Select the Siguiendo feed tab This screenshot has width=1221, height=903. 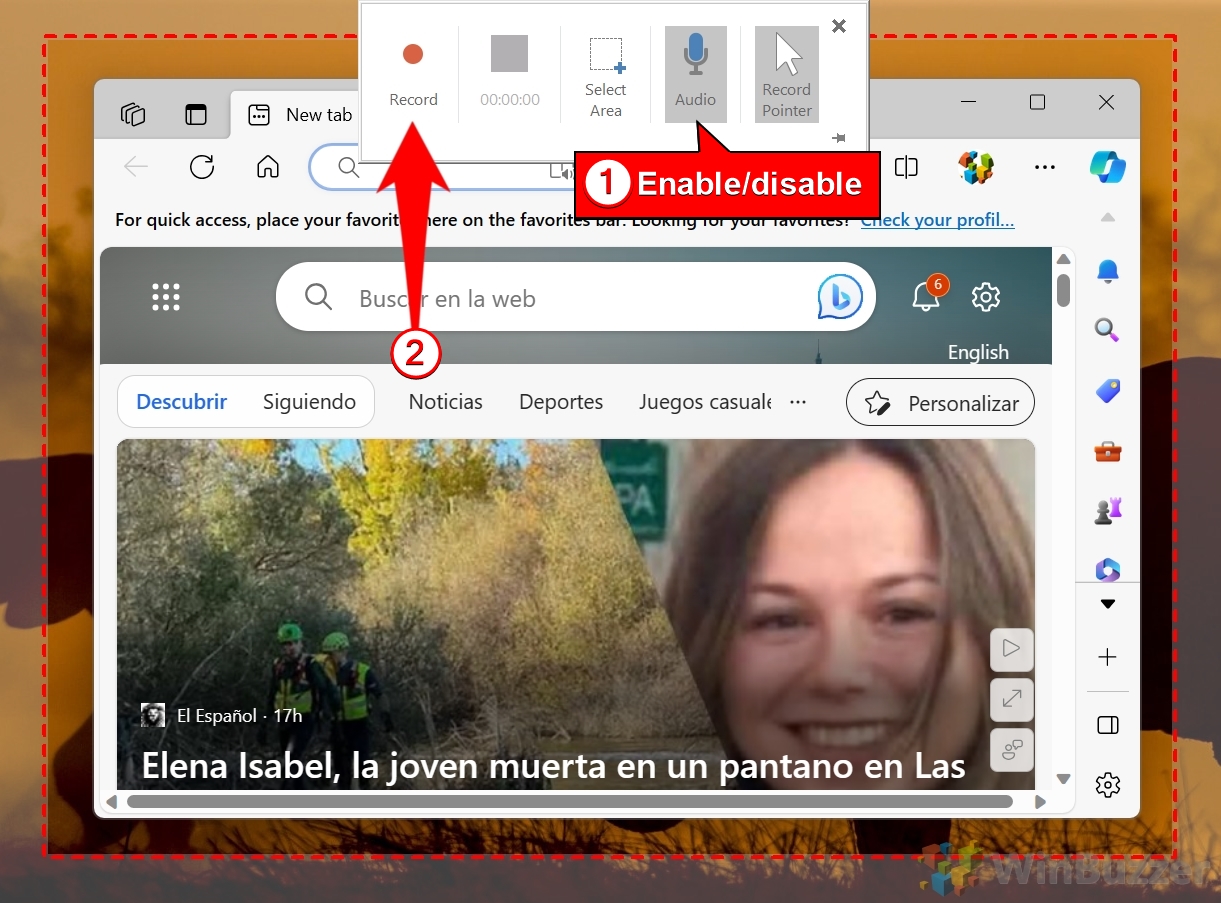tap(309, 402)
